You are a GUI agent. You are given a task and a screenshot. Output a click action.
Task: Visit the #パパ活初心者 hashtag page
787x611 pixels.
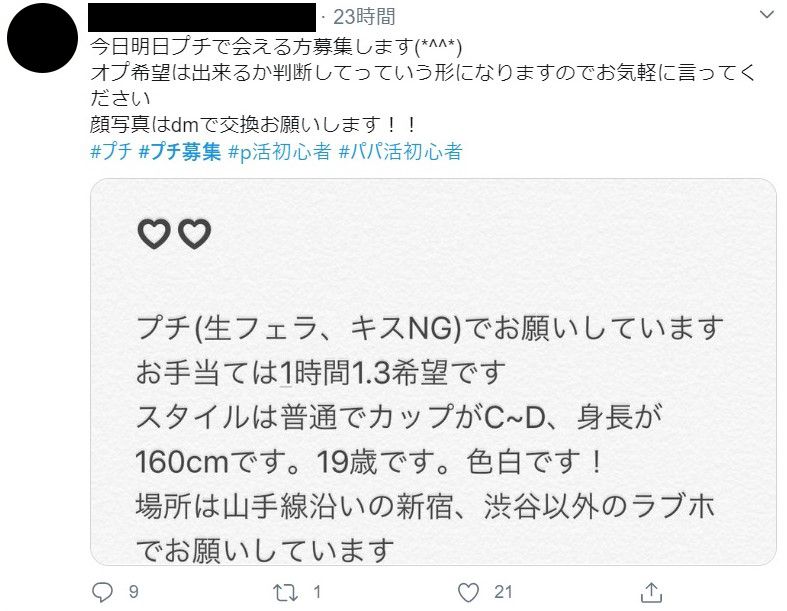(x=401, y=151)
